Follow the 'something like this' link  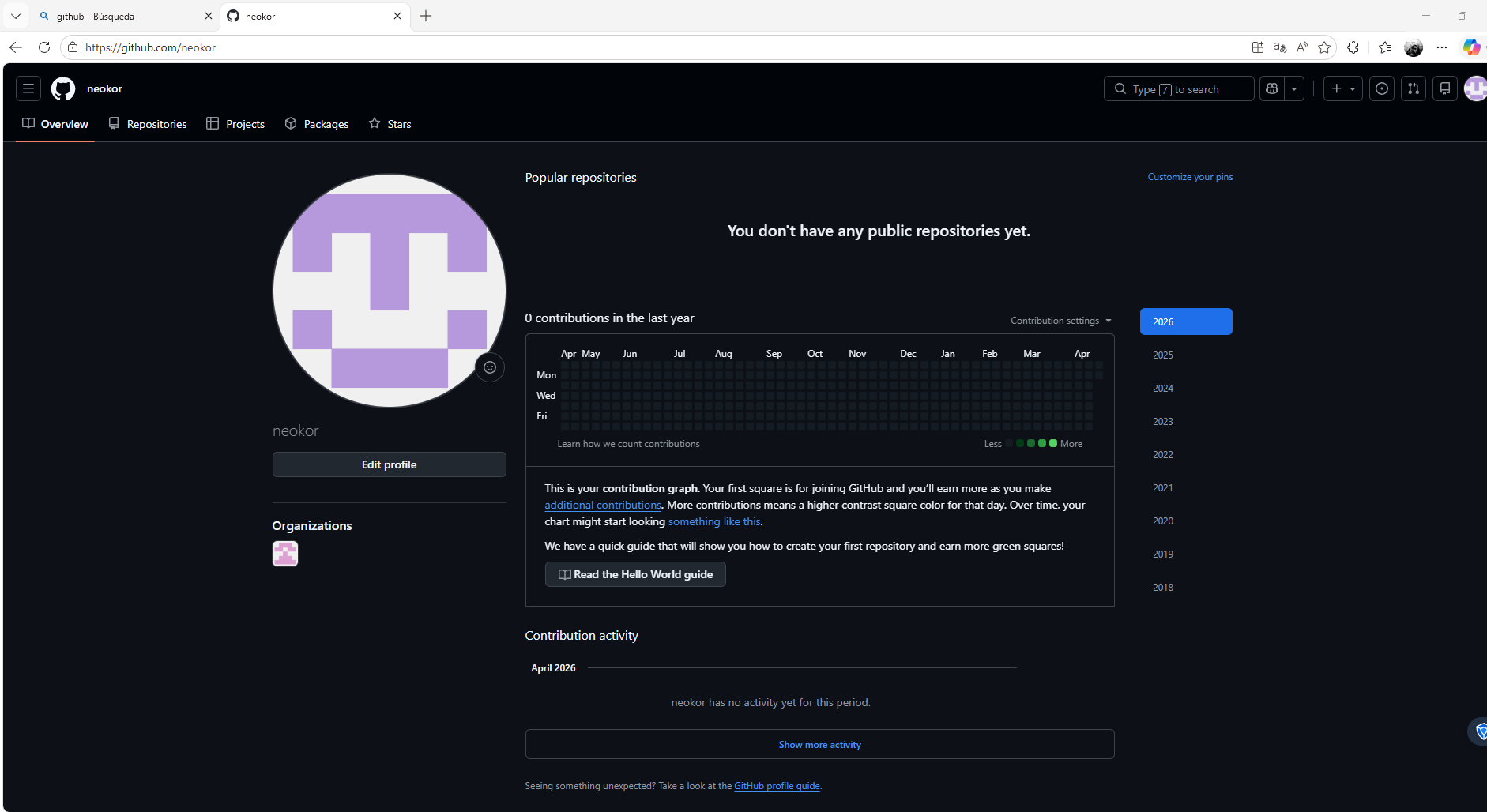pos(714,521)
